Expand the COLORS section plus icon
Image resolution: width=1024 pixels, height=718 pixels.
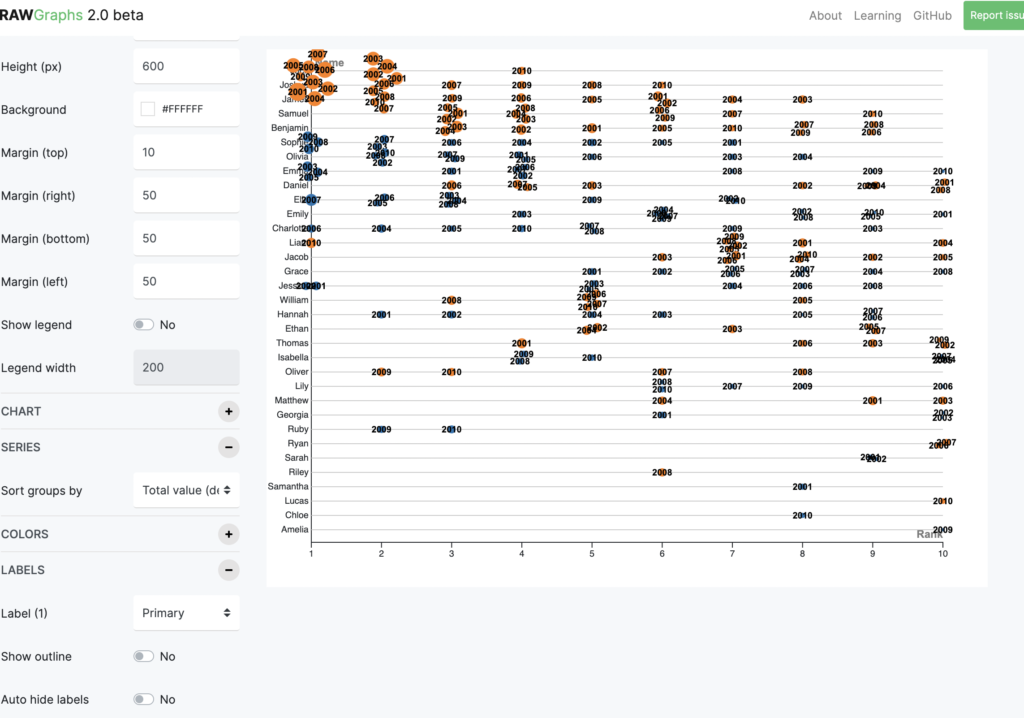click(x=229, y=534)
